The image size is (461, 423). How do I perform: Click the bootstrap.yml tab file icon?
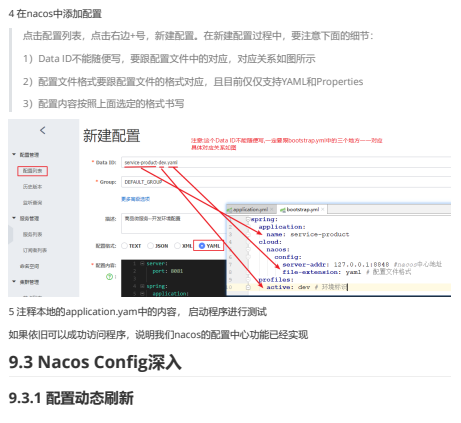tap(283, 210)
